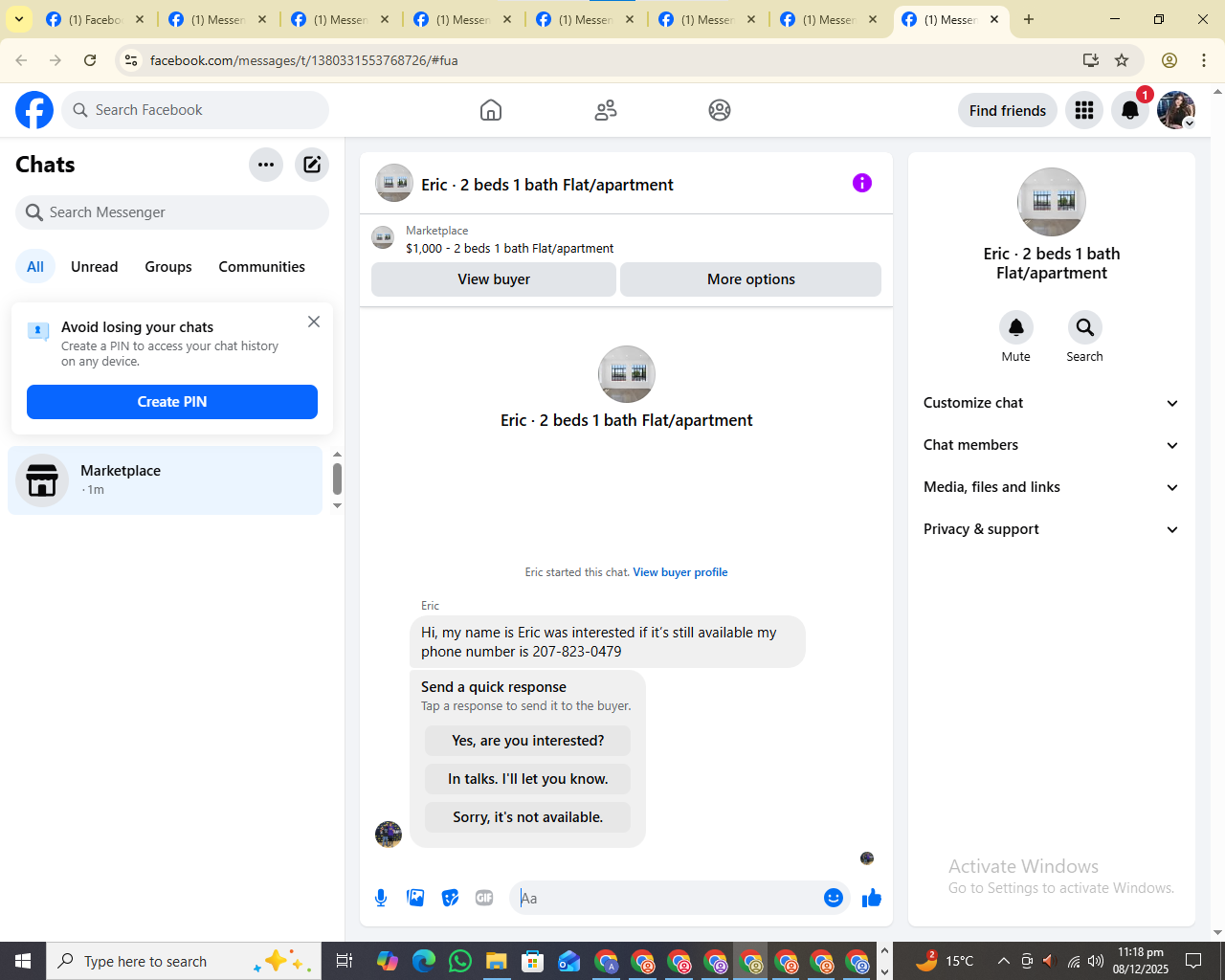Click the chat list scrollbar handle
The image size is (1225, 980).
point(337,479)
